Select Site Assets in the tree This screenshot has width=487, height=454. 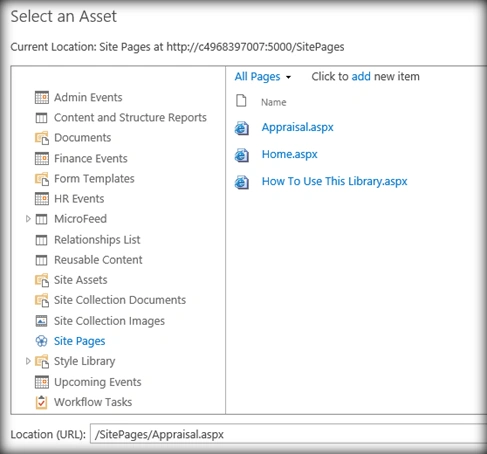(x=81, y=280)
